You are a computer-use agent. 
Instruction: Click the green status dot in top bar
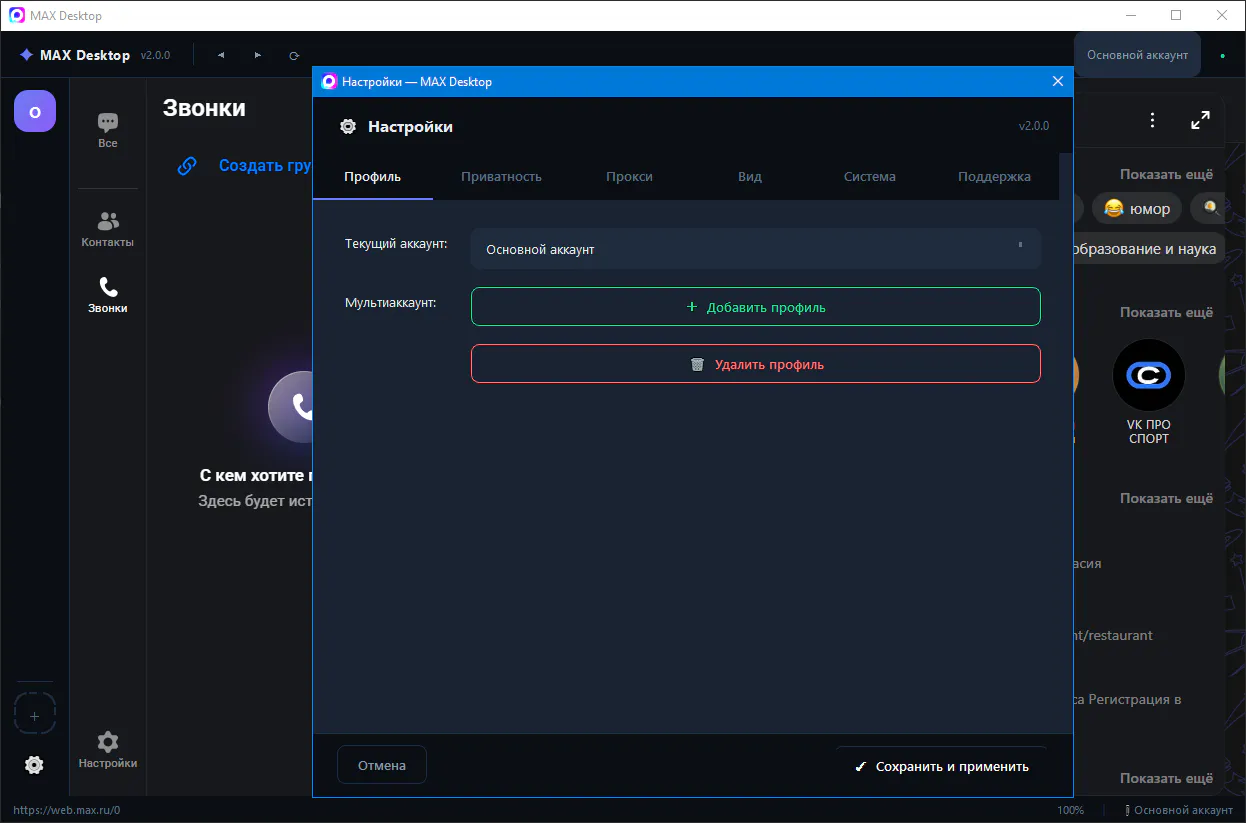tap(1222, 56)
